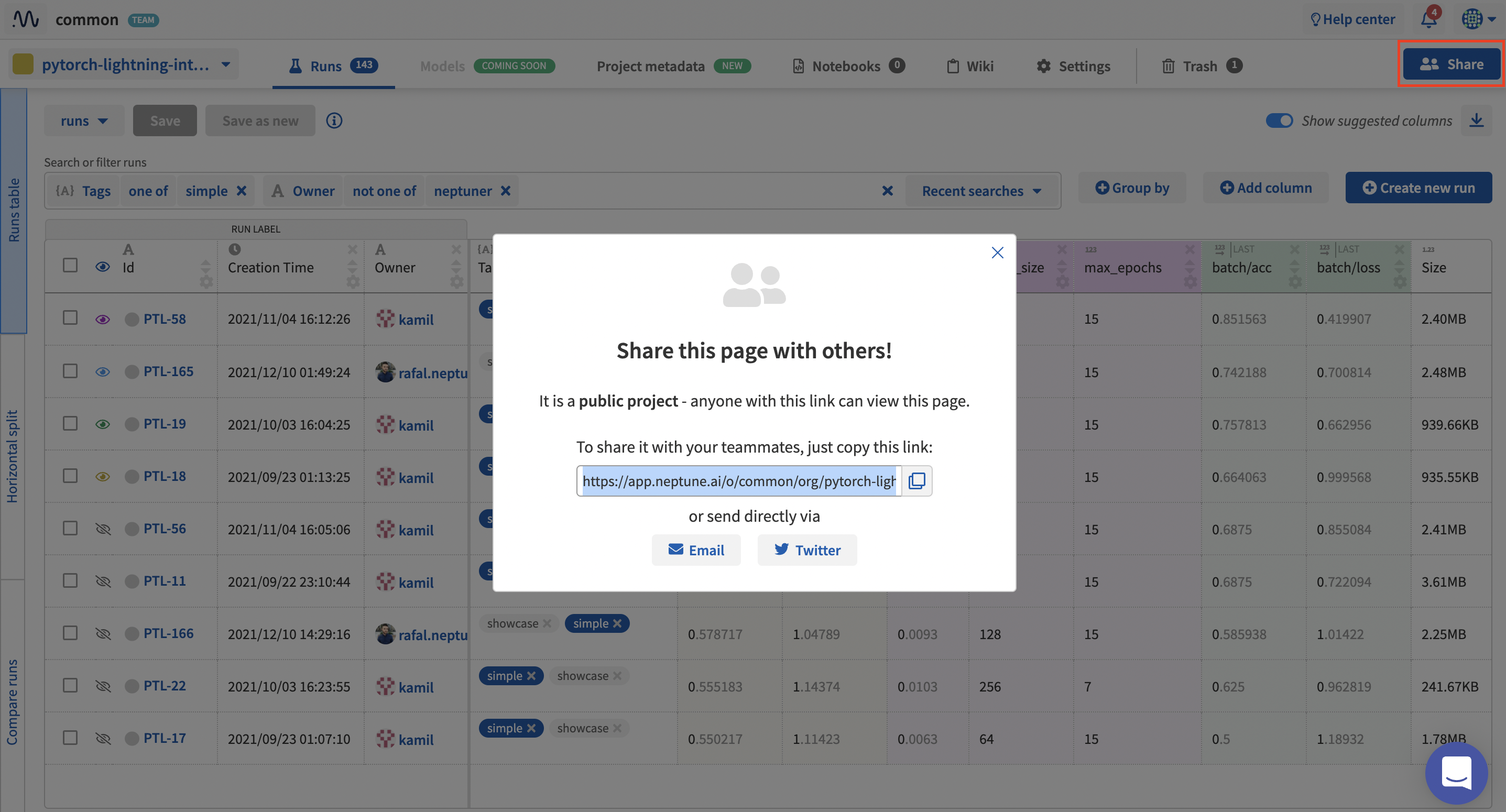Click the copy link icon in share dialog
The height and width of the screenshot is (812, 1506).
tap(916, 481)
